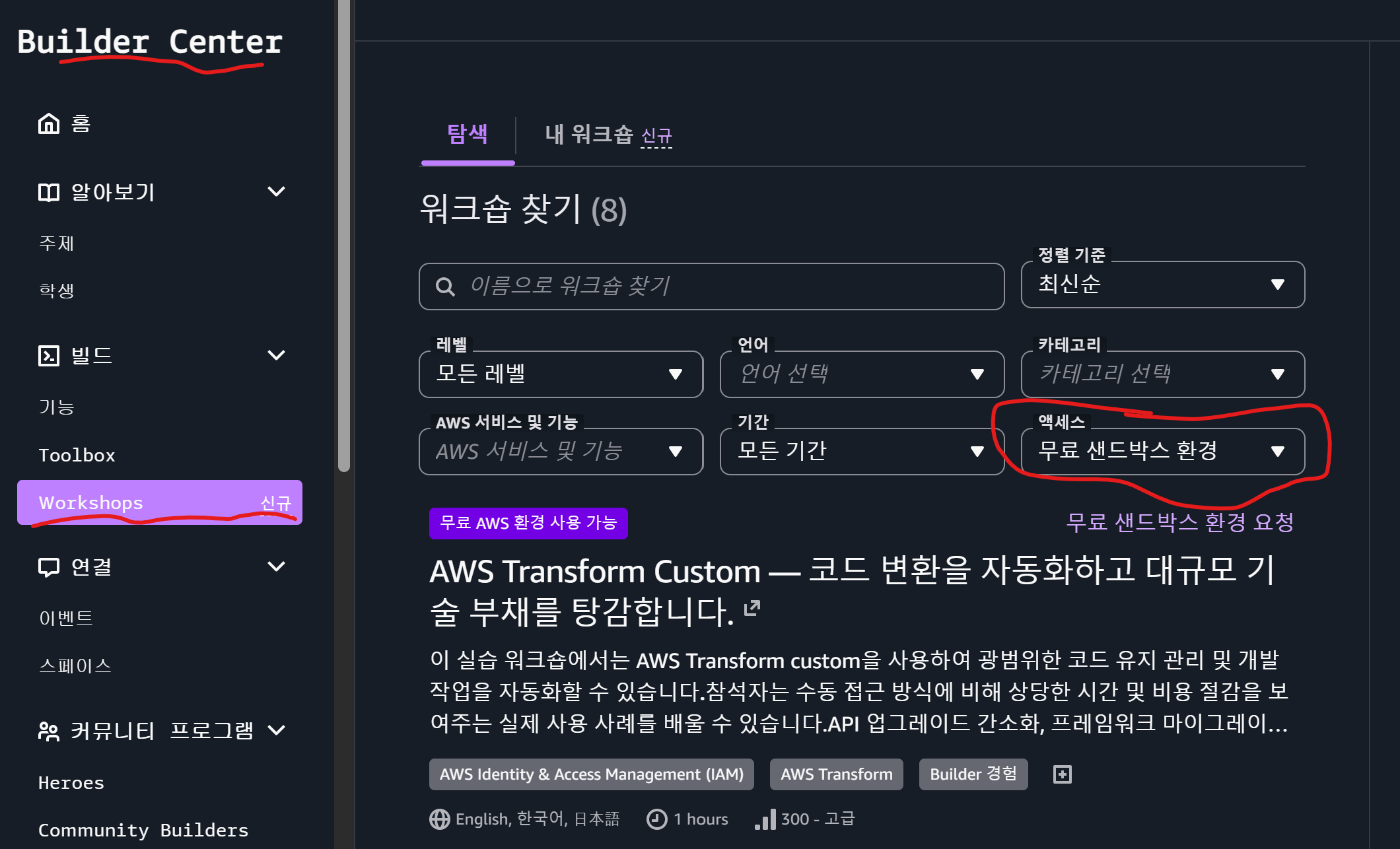Open 스페이스 in the sidebar
Screen dimensions: 1400x849
75,665
